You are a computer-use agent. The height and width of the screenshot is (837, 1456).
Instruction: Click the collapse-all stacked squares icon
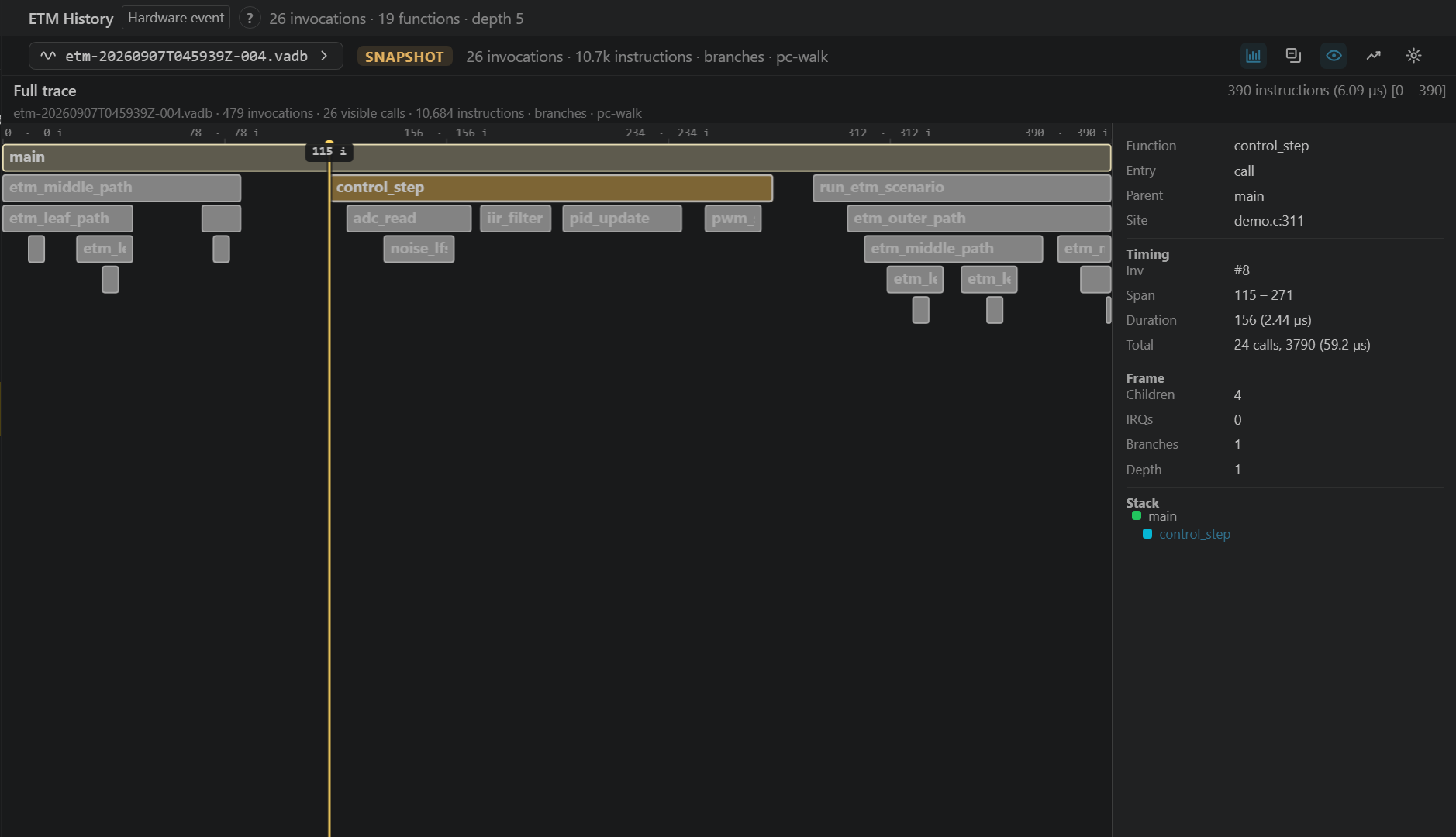[1293, 56]
